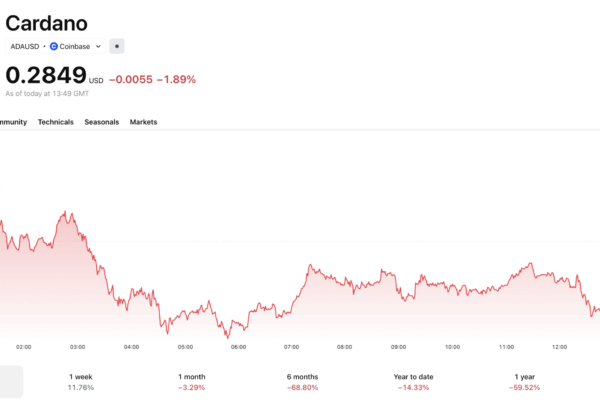Click the selected range button at far left
The width and height of the screenshot is (600, 400).
click(10, 381)
